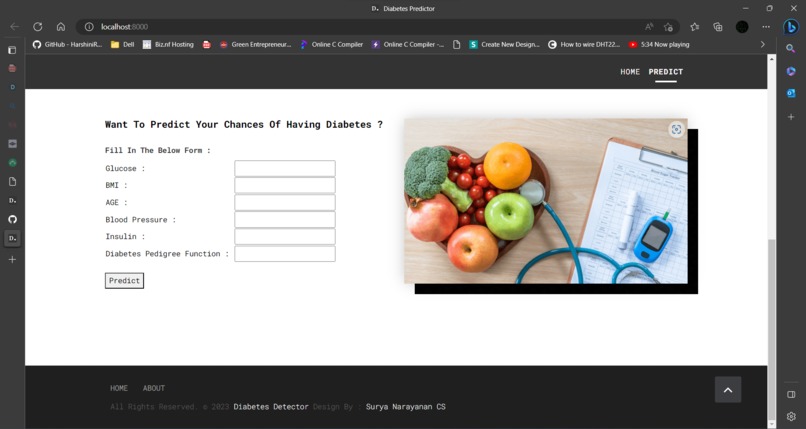806x429 pixels.
Task: Click the page vertical scrollbar thumb
Action: 772,329
